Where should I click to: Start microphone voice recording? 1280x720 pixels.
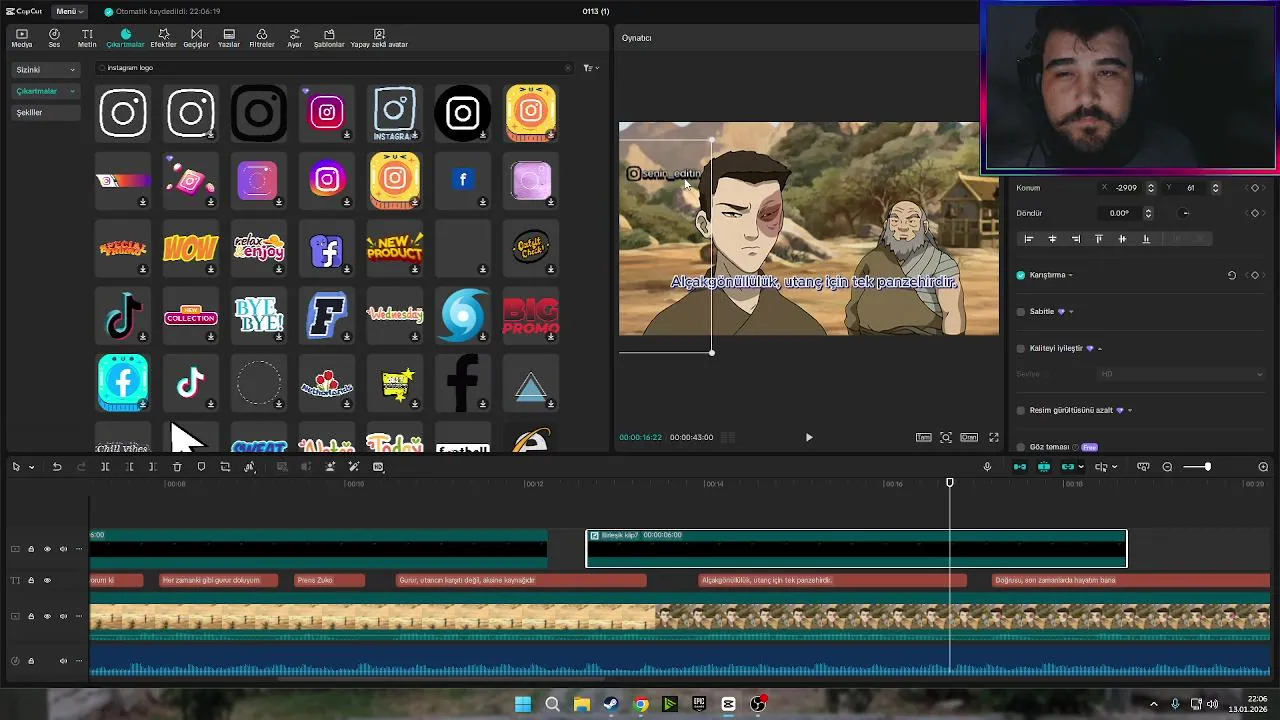[987, 467]
